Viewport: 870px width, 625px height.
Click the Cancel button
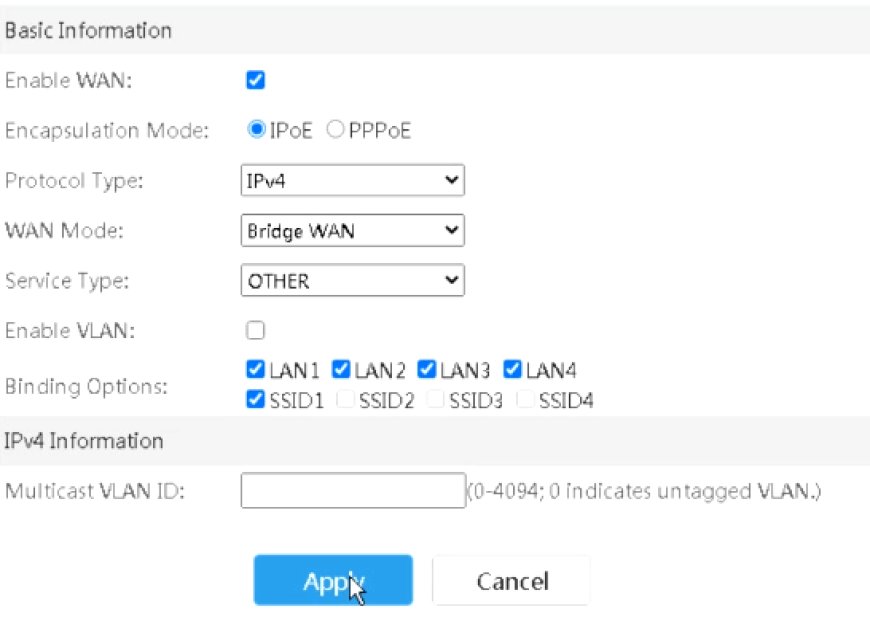pos(512,581)
